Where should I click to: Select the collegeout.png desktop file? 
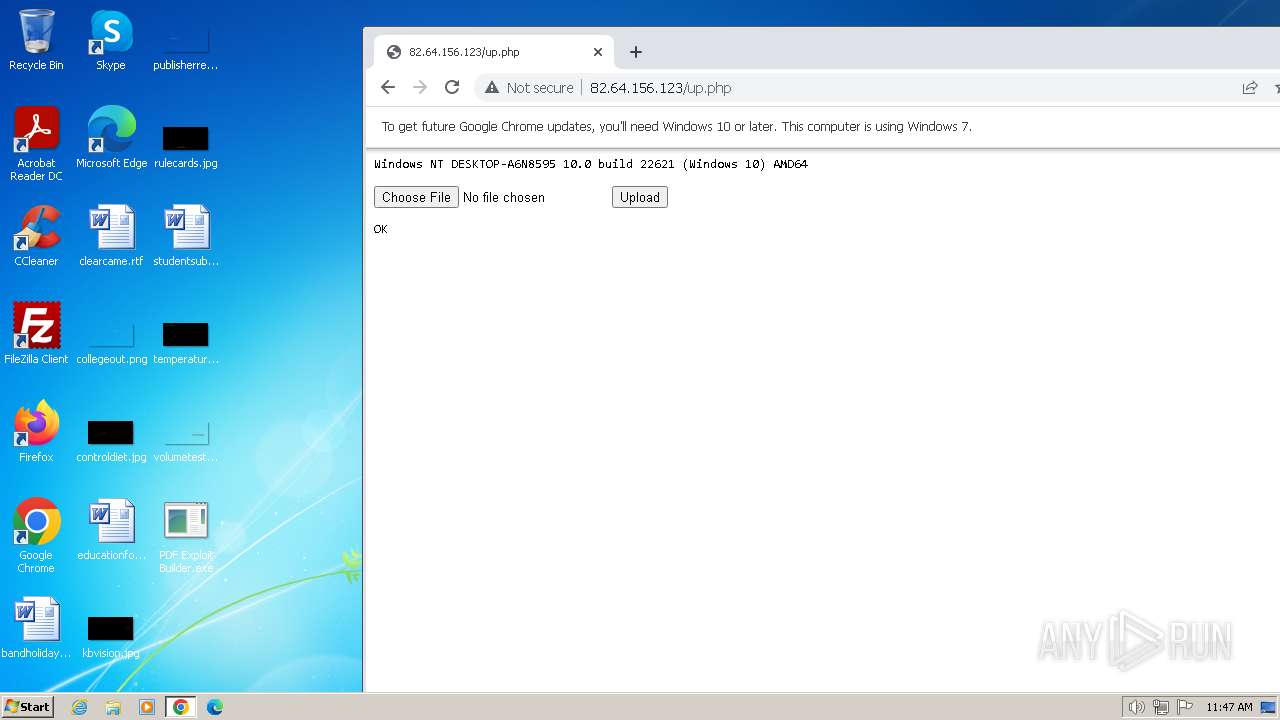click(x=111, y=341)
